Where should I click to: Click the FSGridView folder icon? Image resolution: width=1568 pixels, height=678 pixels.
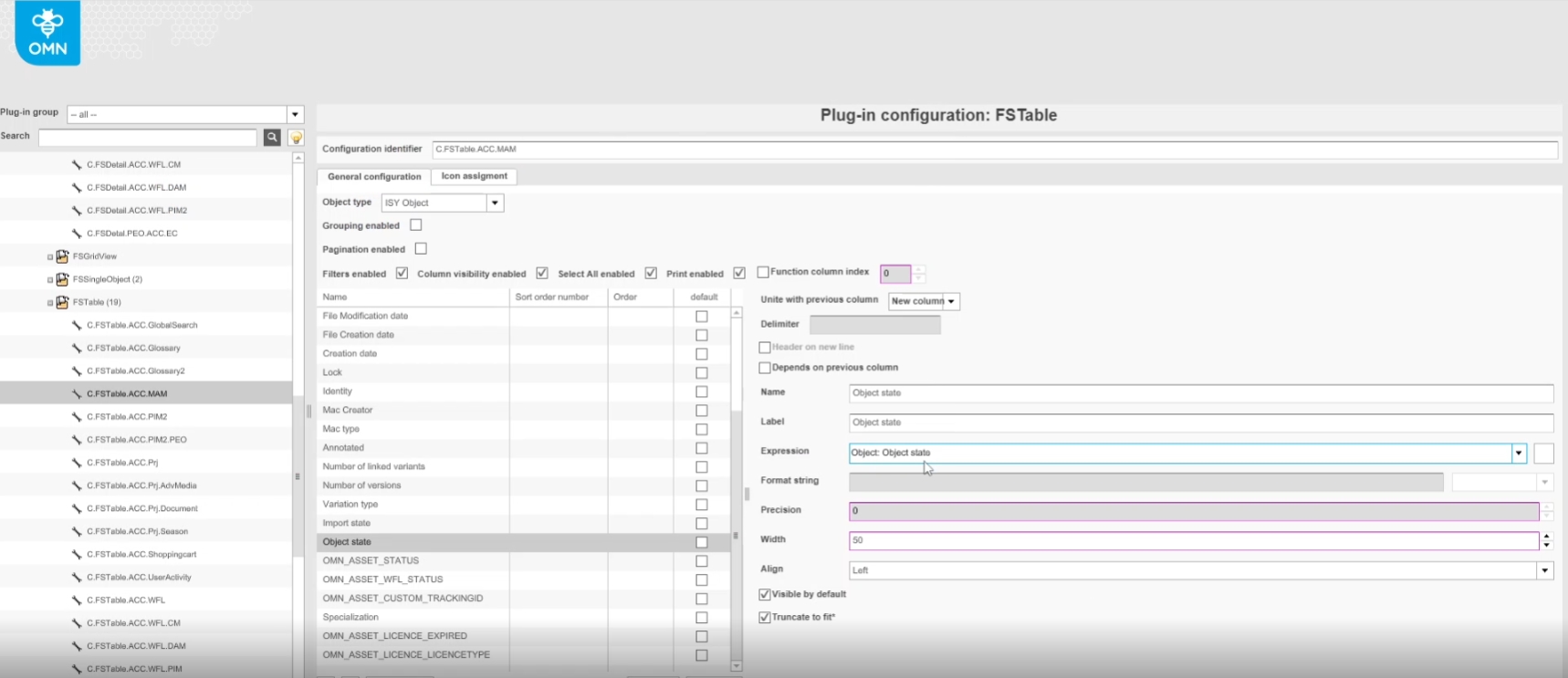pos(62,256)
